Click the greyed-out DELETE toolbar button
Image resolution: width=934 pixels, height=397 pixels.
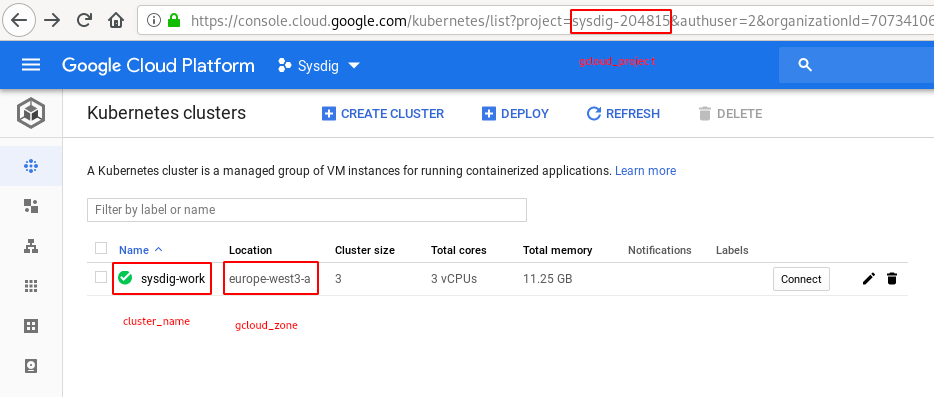pyautogui.click(x=730, y=113)
